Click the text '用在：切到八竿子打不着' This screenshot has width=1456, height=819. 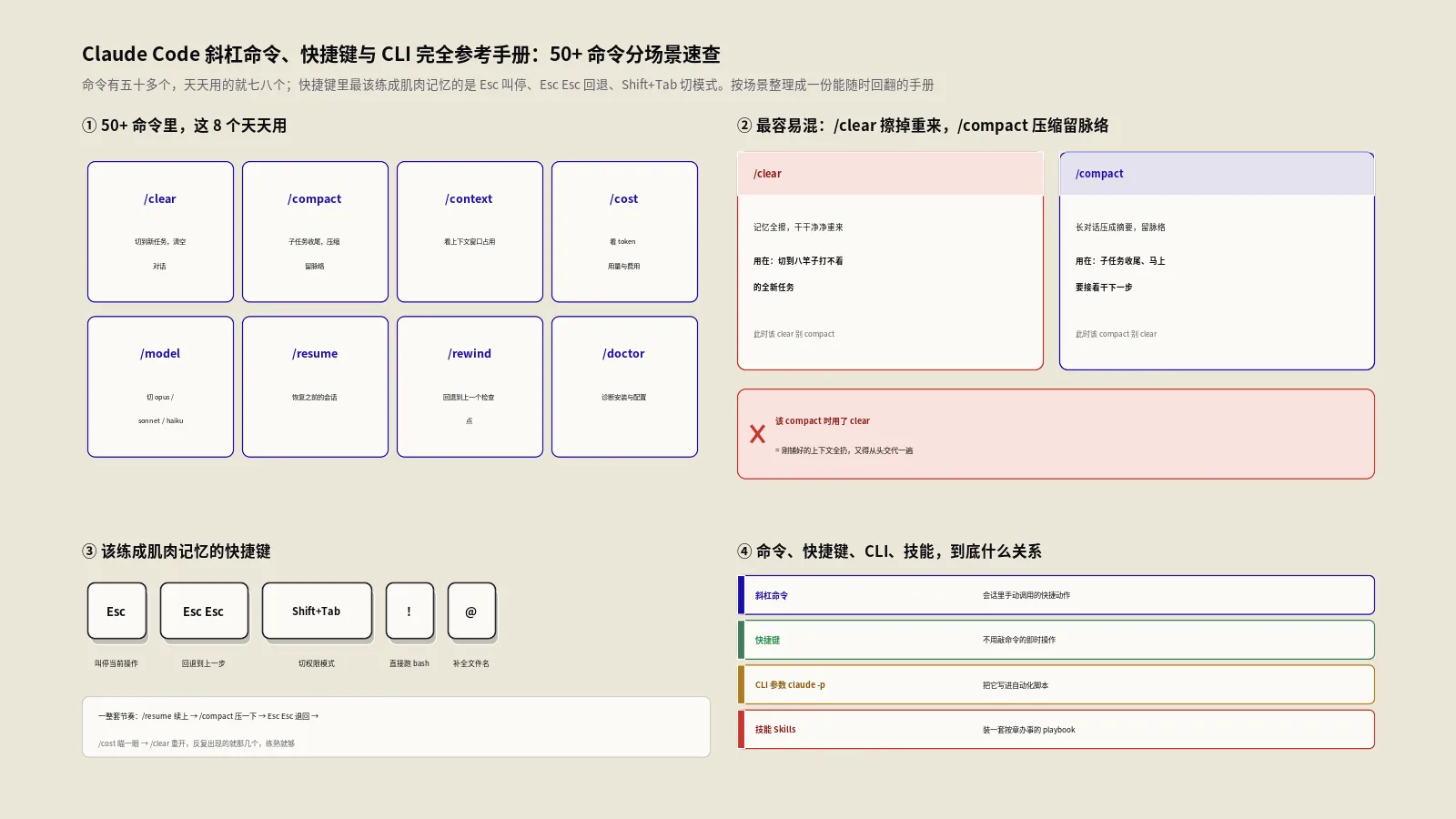click(798, 261)
